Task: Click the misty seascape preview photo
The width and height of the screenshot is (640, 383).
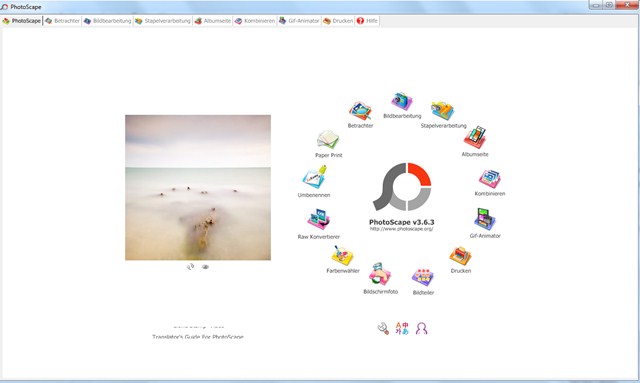Action: pos(198,187)
